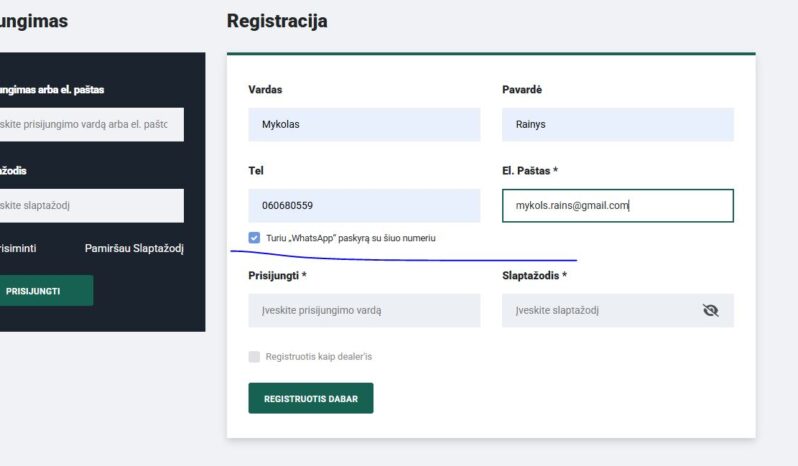Select the El. Paštas email field
Screen dimensions: 798x466
pos(617,206)
